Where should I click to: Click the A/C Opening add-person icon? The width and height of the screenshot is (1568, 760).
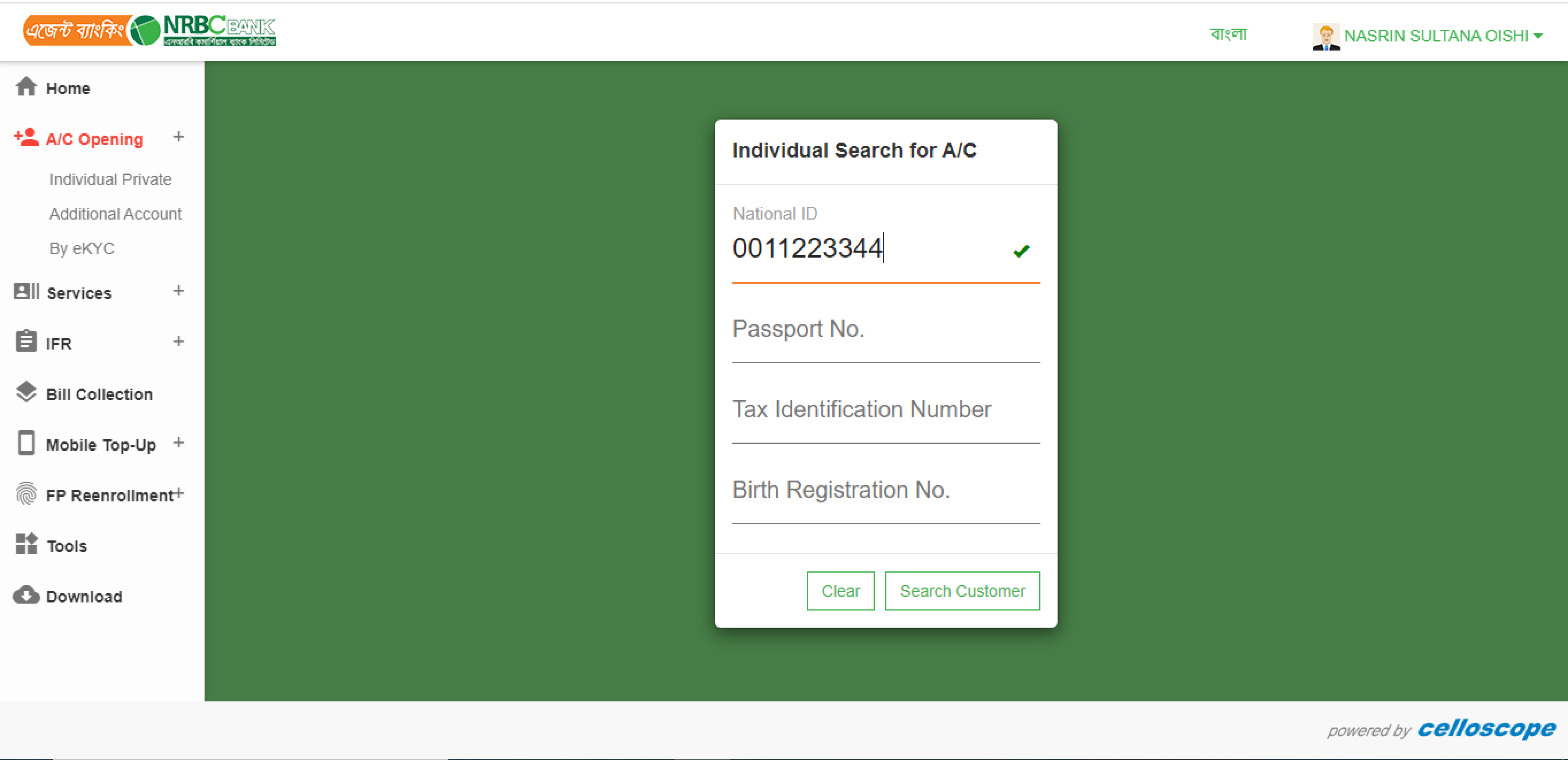point(26,138)
